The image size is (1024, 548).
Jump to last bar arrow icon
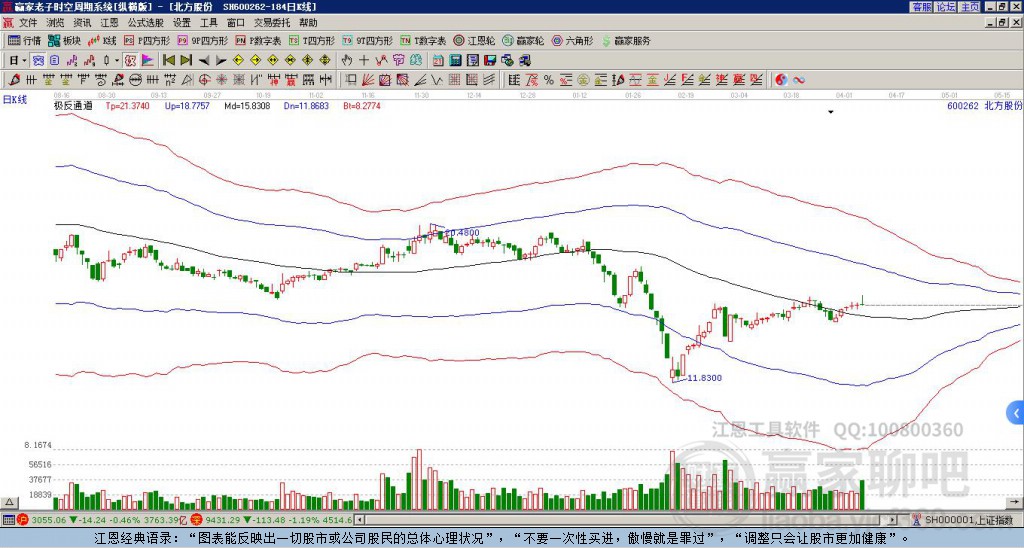(186, 60)
